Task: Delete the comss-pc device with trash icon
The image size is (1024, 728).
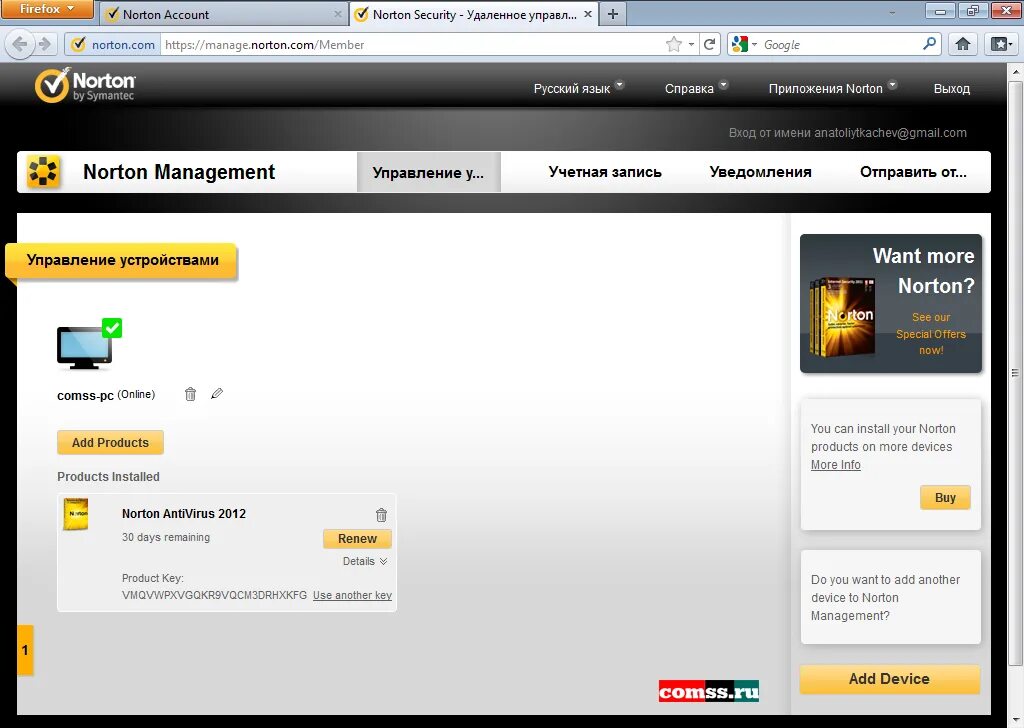Action: [190, 394]
